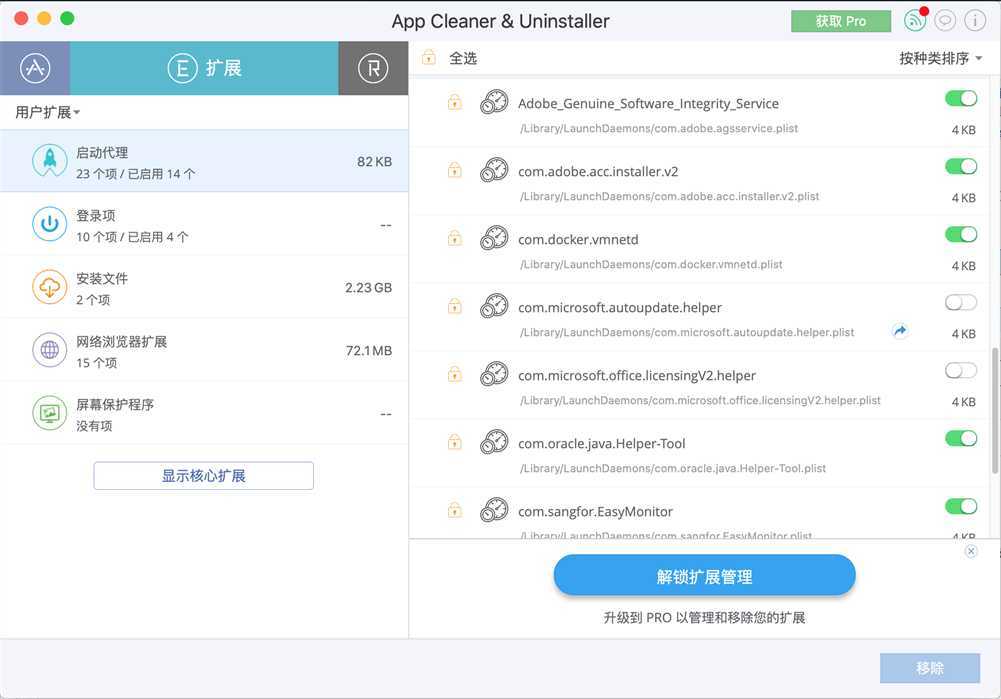The height and width of the screenshot is (699, 1001).
Task: Click lock icon for com.adobe.acc.installer.v2
Action: (x=455, y=170)
